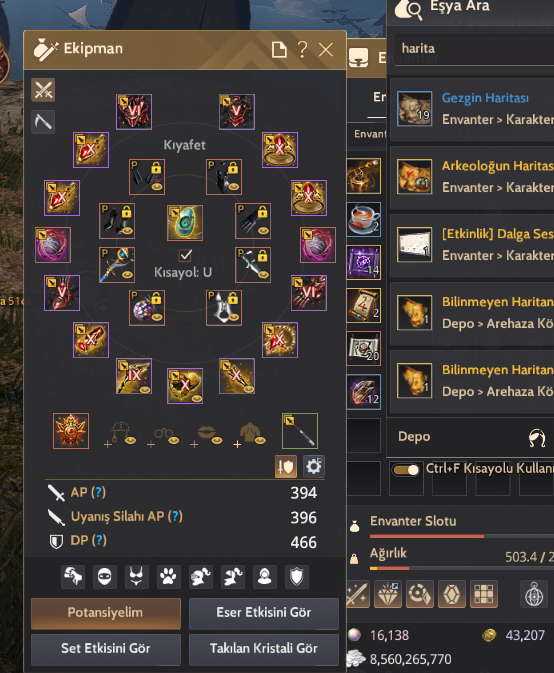554x673 pixels.
Task: Click the harita search input field
Action: click(x=474, y=49)
